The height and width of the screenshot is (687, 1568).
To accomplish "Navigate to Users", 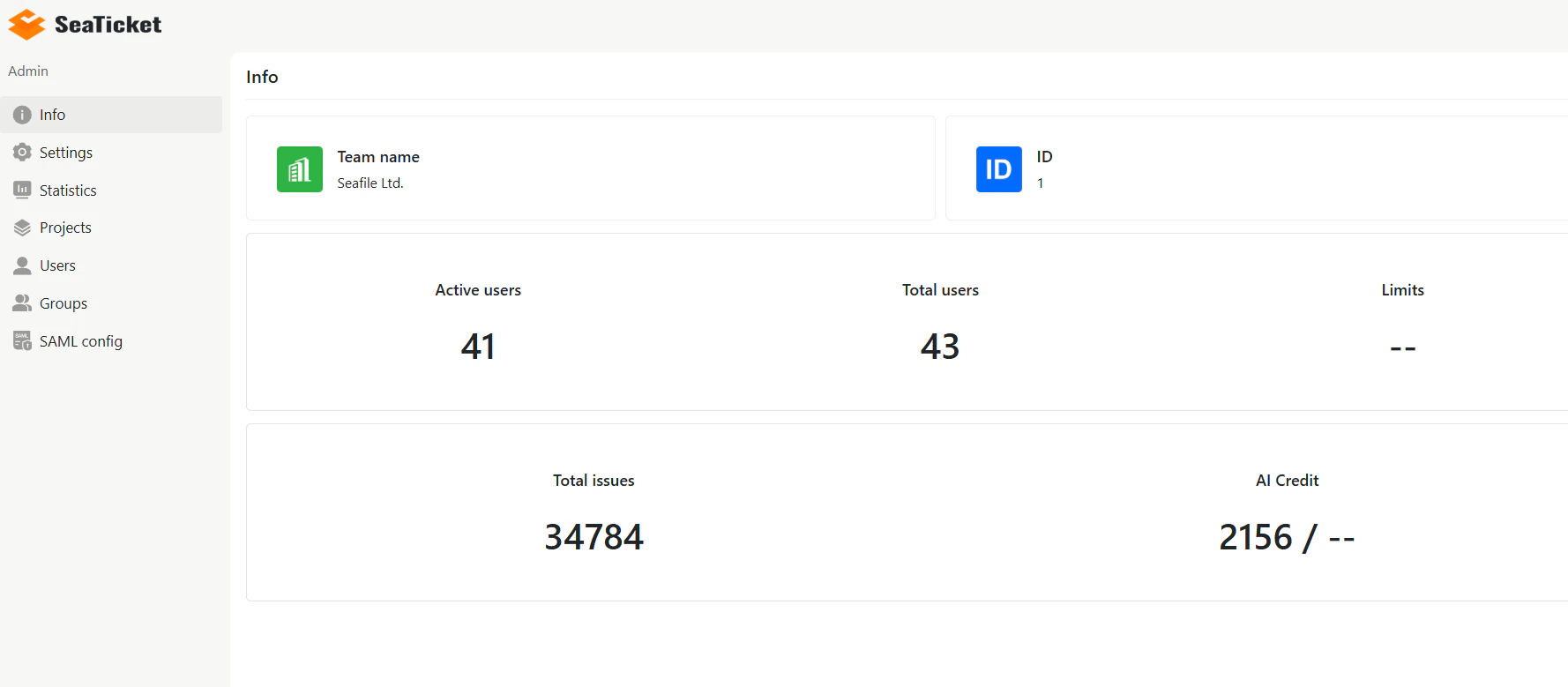I will pyautogui.click(x=111, y=265).
